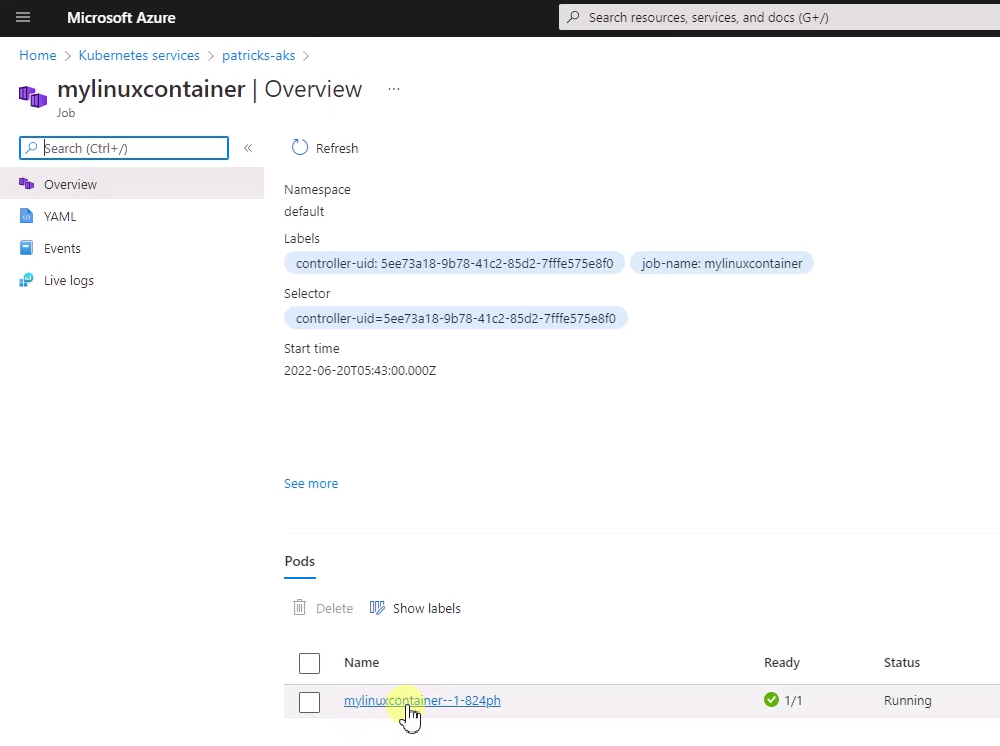Click the controller-uid label chip
This screenshot has width=1000, height=746.
point(455,263)
